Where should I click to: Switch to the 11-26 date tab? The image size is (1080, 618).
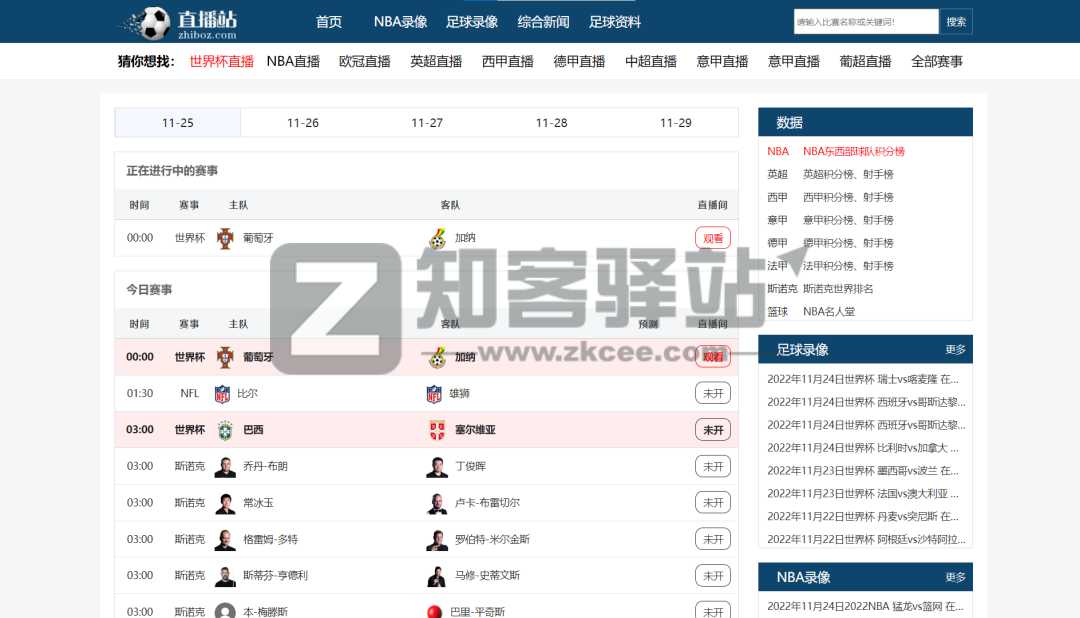pyautogui.click(x=301, y=121)
